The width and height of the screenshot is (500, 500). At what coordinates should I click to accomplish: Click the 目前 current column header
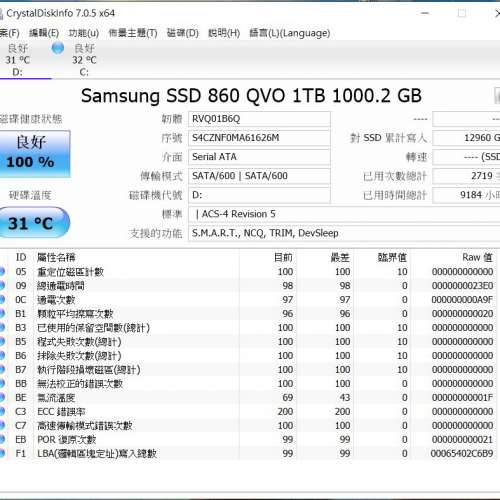[283, 257]
